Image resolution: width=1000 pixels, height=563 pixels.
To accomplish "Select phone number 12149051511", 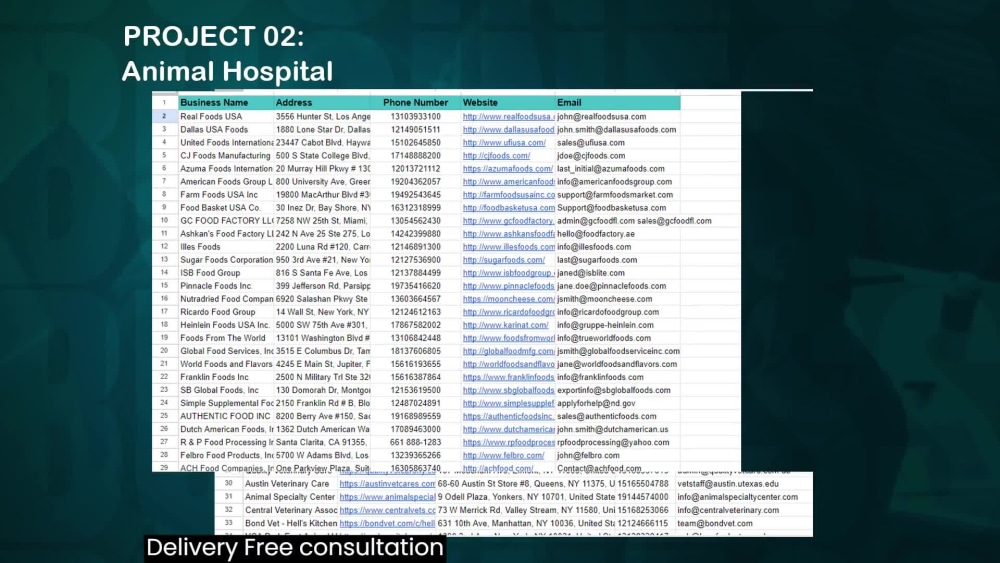I will point(415,129).
